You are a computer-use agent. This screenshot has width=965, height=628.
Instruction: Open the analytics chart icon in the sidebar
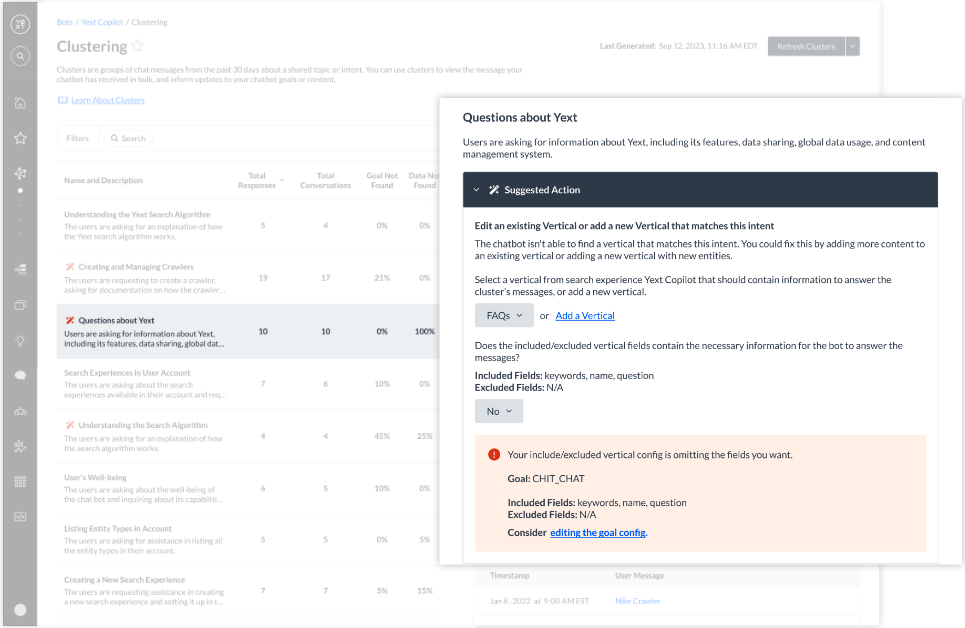[20, 446]
